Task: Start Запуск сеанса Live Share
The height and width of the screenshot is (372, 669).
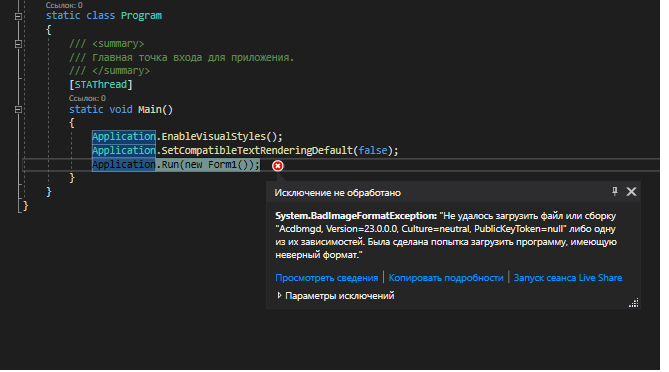Action: point(568,278)
